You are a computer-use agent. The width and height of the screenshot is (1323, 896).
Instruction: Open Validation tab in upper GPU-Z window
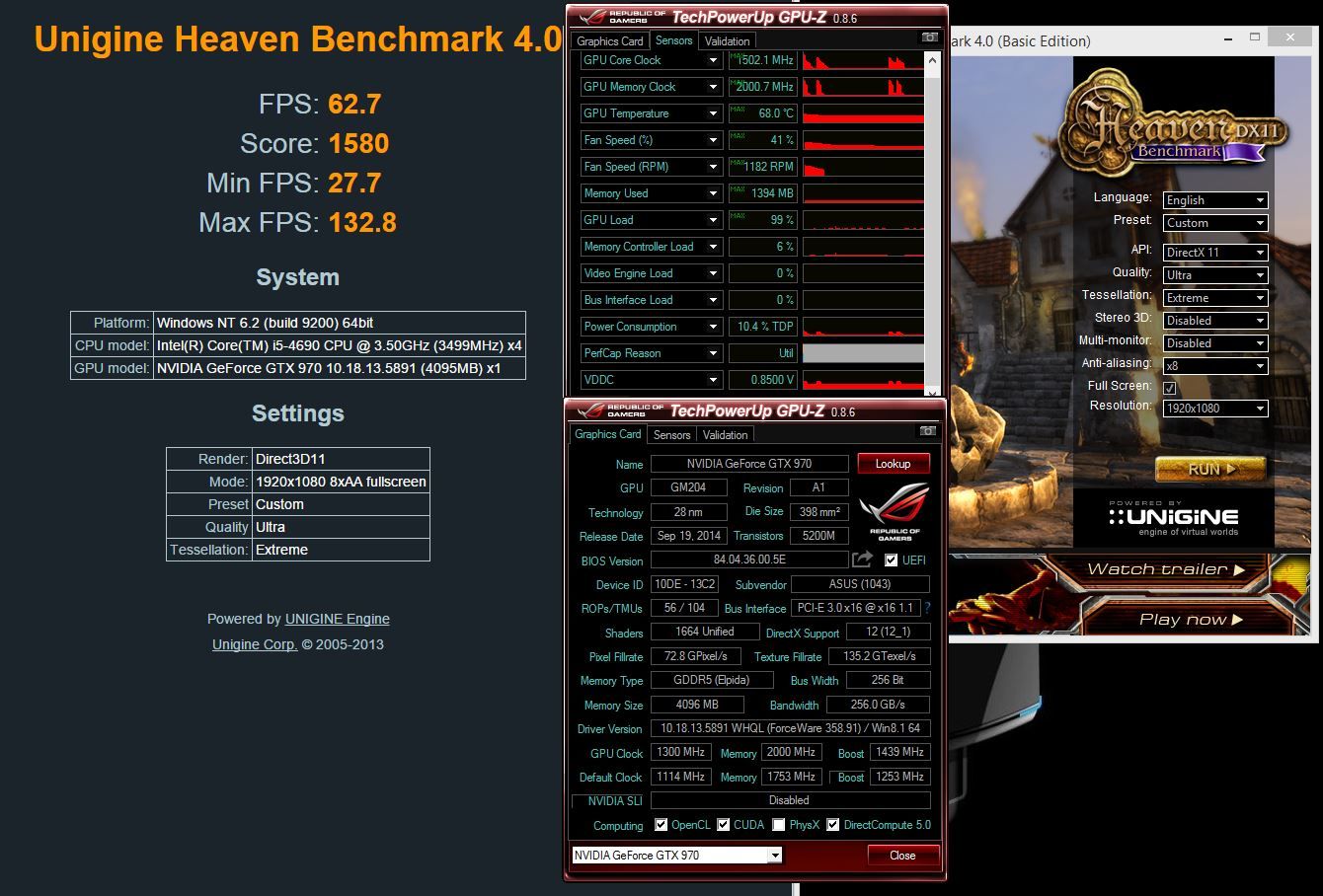[728, 41]
